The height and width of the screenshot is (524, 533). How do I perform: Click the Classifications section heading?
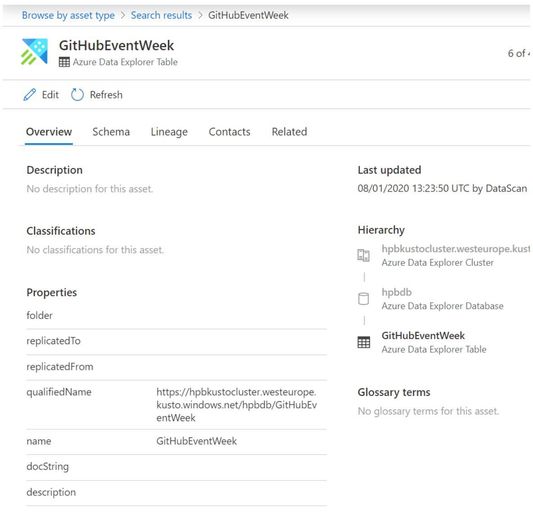click(61, 231)
